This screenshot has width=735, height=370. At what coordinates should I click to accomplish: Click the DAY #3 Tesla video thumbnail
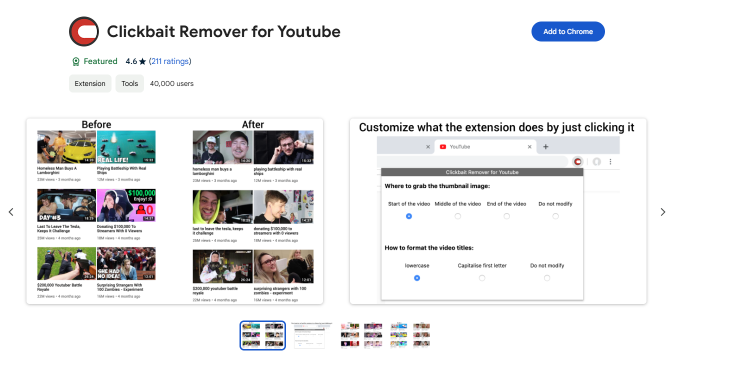tap(67, 205)
